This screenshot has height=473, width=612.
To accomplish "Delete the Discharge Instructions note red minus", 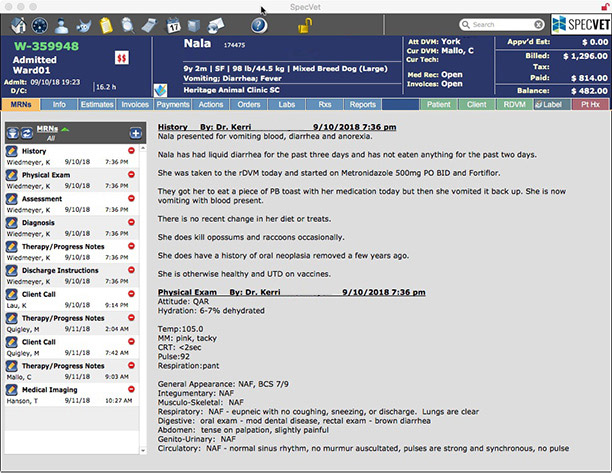I will [x=131, y=270].
